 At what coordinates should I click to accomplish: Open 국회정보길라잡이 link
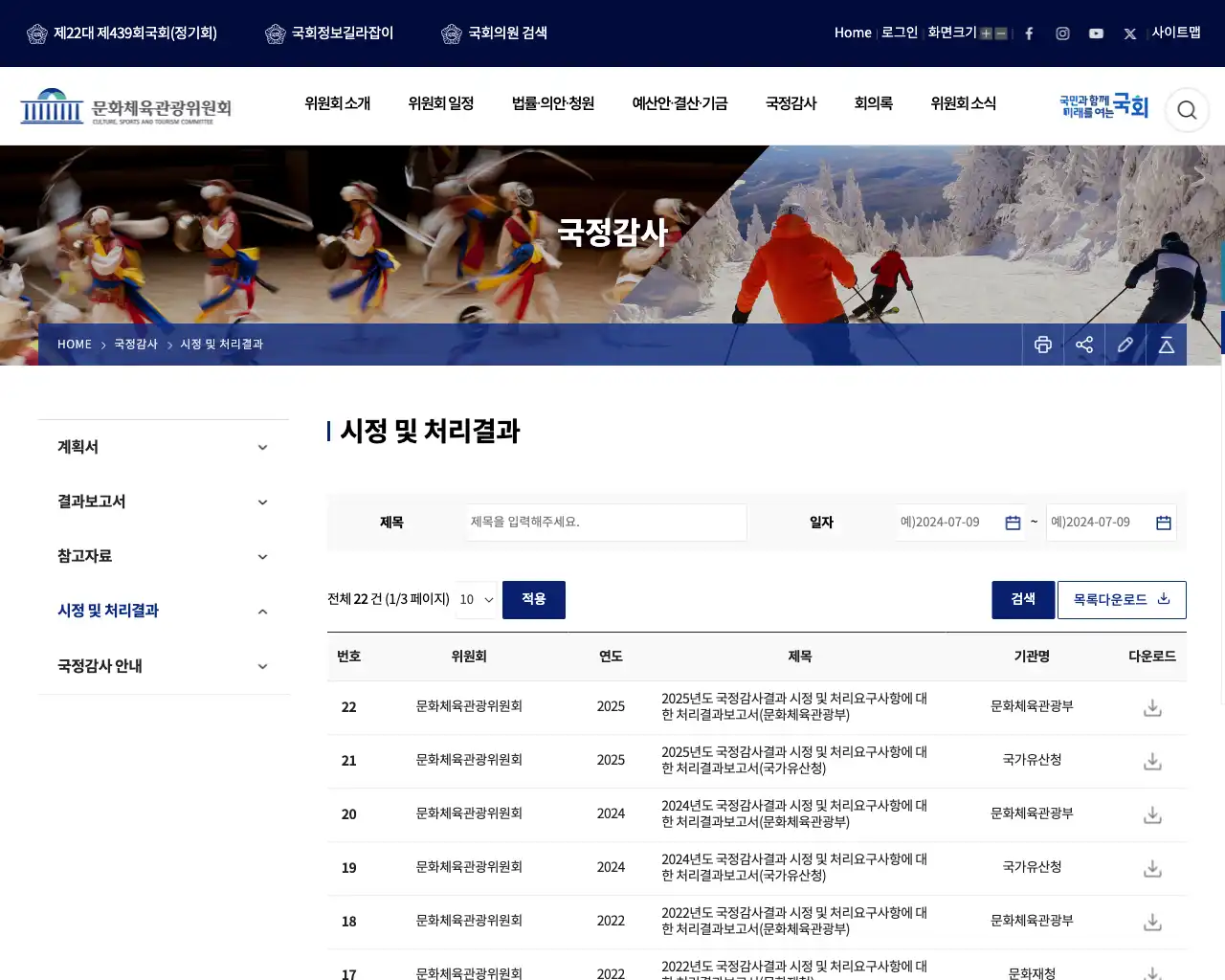[x=329, y=33]
